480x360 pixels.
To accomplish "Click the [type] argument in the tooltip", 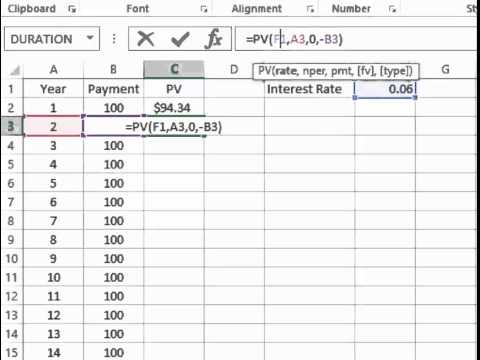I will (396, 71).
